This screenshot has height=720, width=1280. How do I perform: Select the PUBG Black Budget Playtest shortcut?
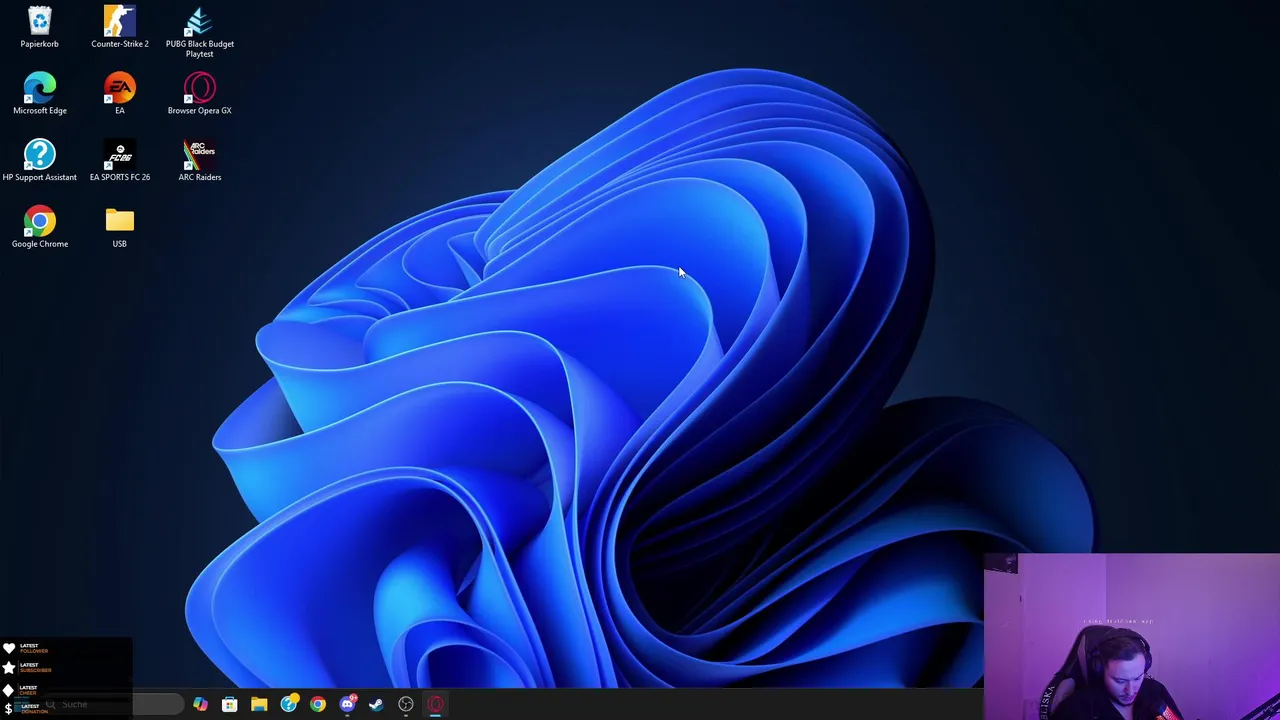point(200,32)
